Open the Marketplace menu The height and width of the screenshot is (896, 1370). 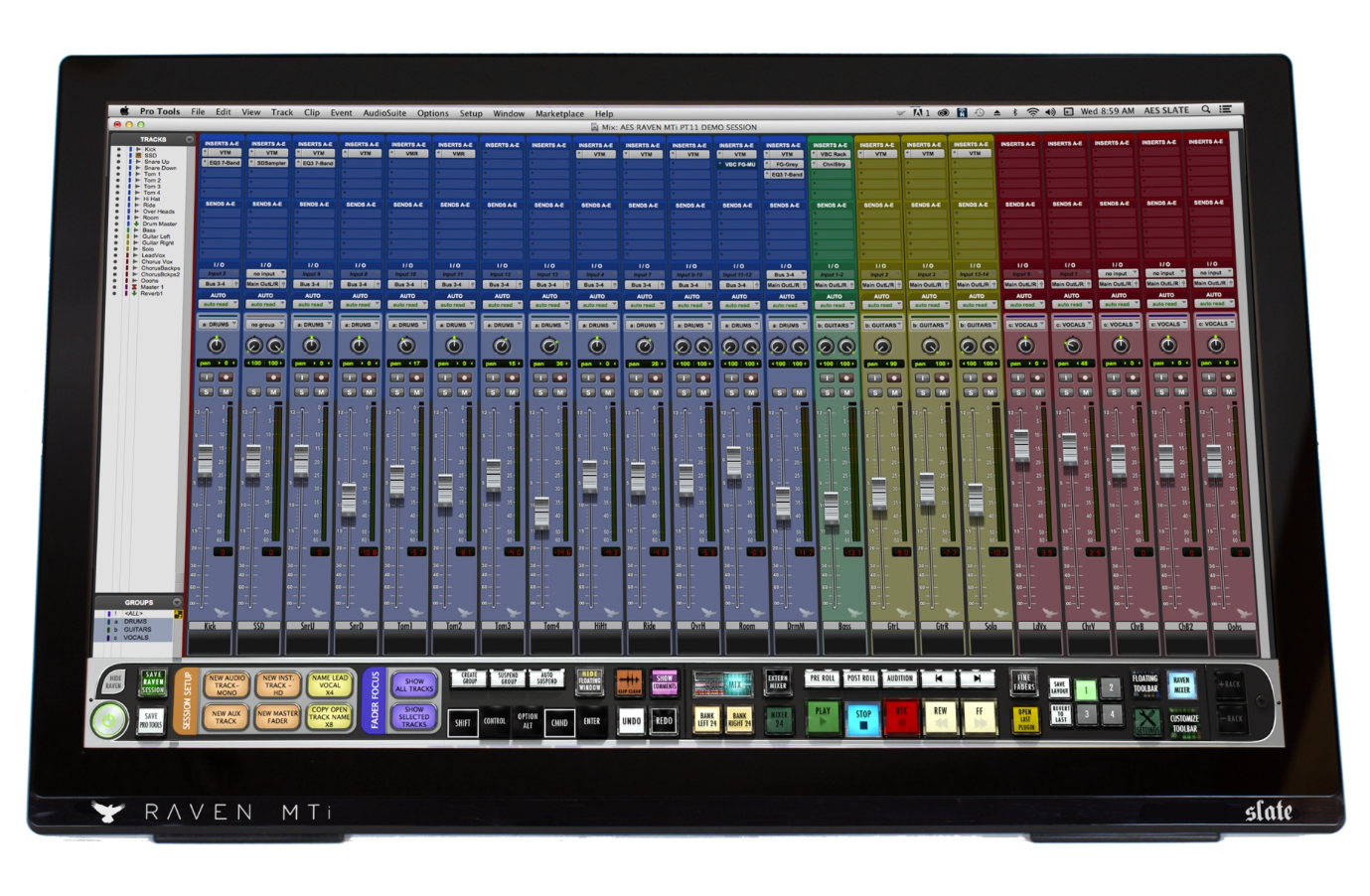560,113
